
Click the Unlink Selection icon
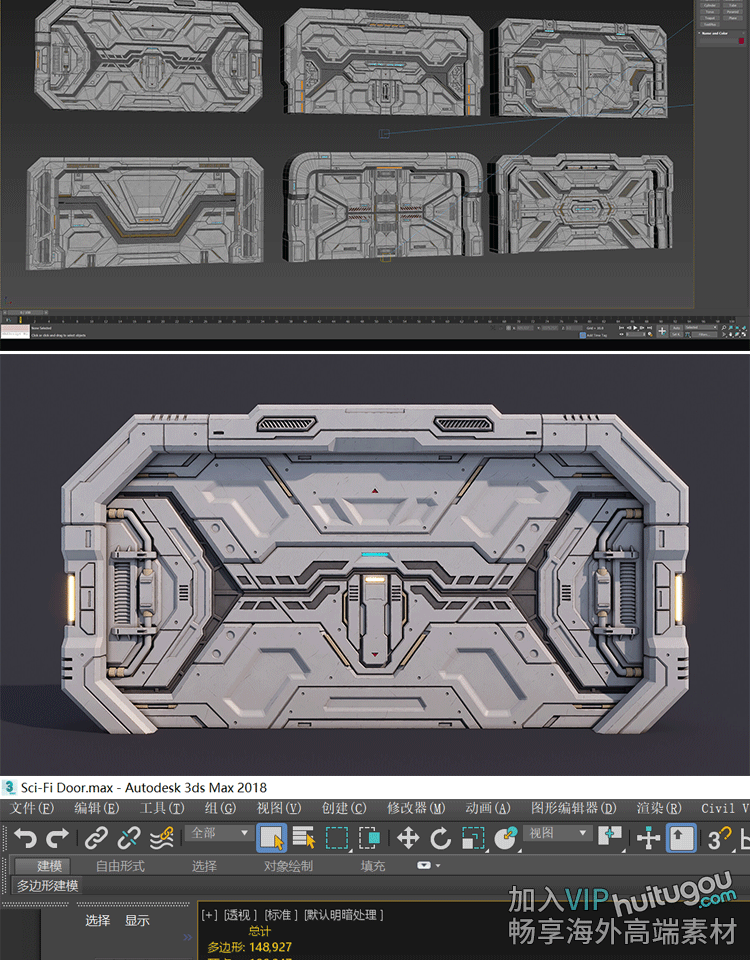click(x=129, y=838)
